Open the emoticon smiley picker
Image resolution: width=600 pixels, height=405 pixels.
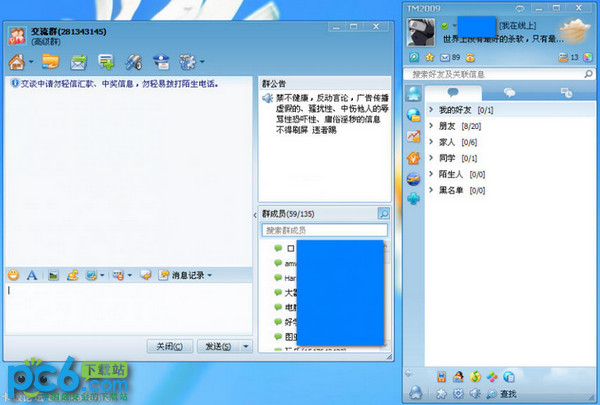(13, 275)
